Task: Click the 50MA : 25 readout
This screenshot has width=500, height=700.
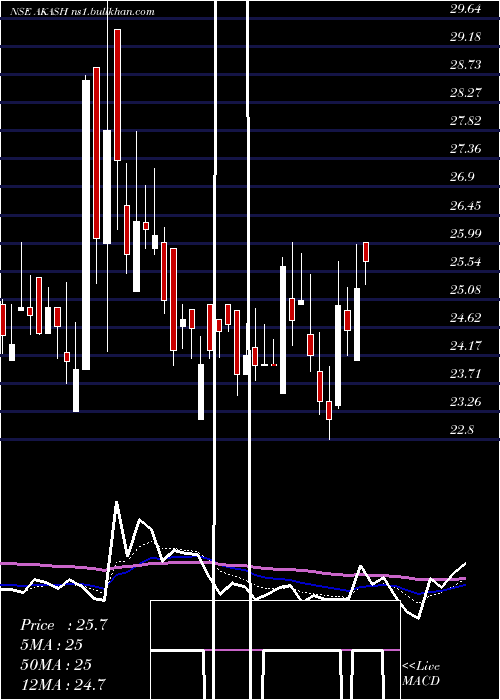Action: point(56,665)
